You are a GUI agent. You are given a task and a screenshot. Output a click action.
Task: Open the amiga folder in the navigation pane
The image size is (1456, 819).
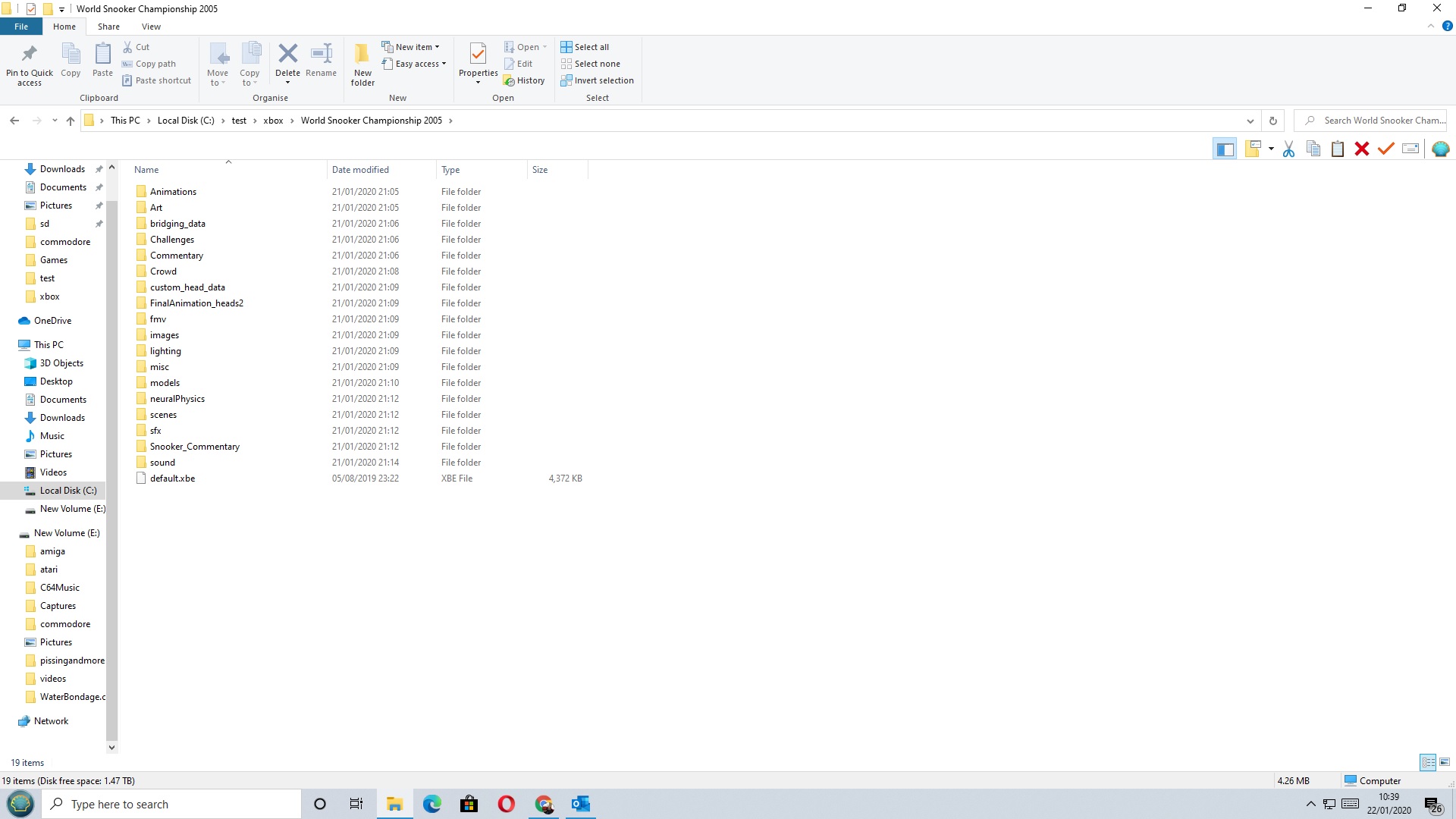pos(52,551)
